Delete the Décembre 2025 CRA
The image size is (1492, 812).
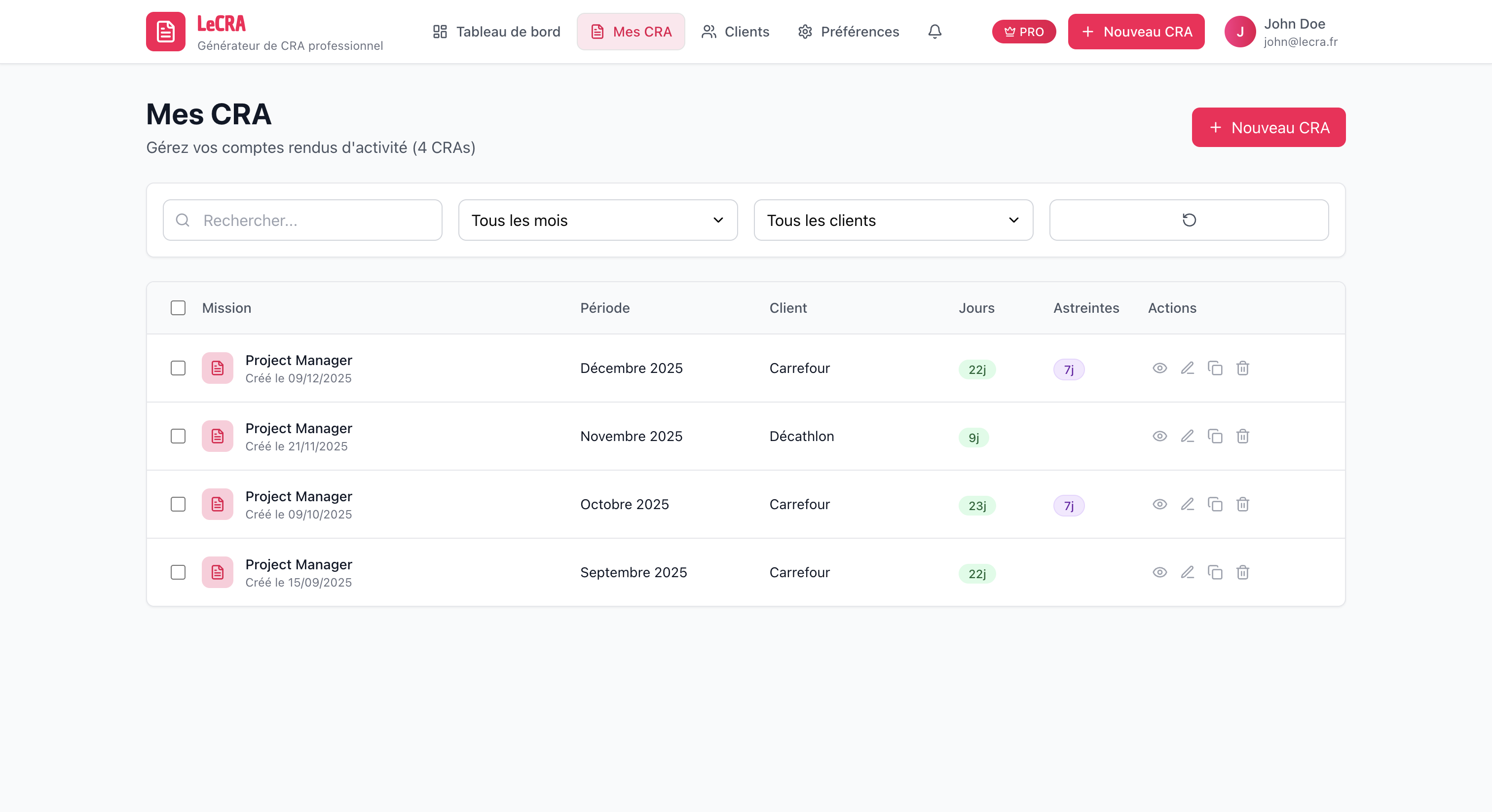[1242, 368]
